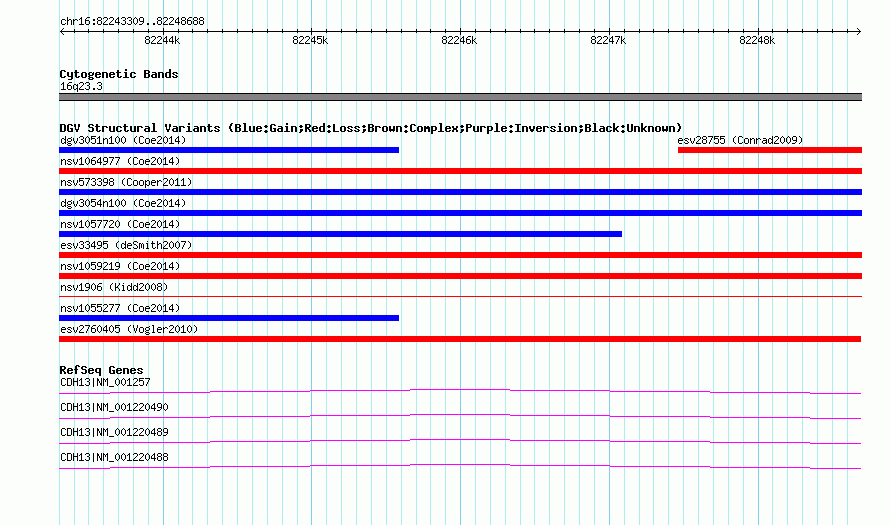The width and height of the screenshot is (890, 525).
Task: Click the 82245k ruler tick label
Action: [x=310, y=40]
